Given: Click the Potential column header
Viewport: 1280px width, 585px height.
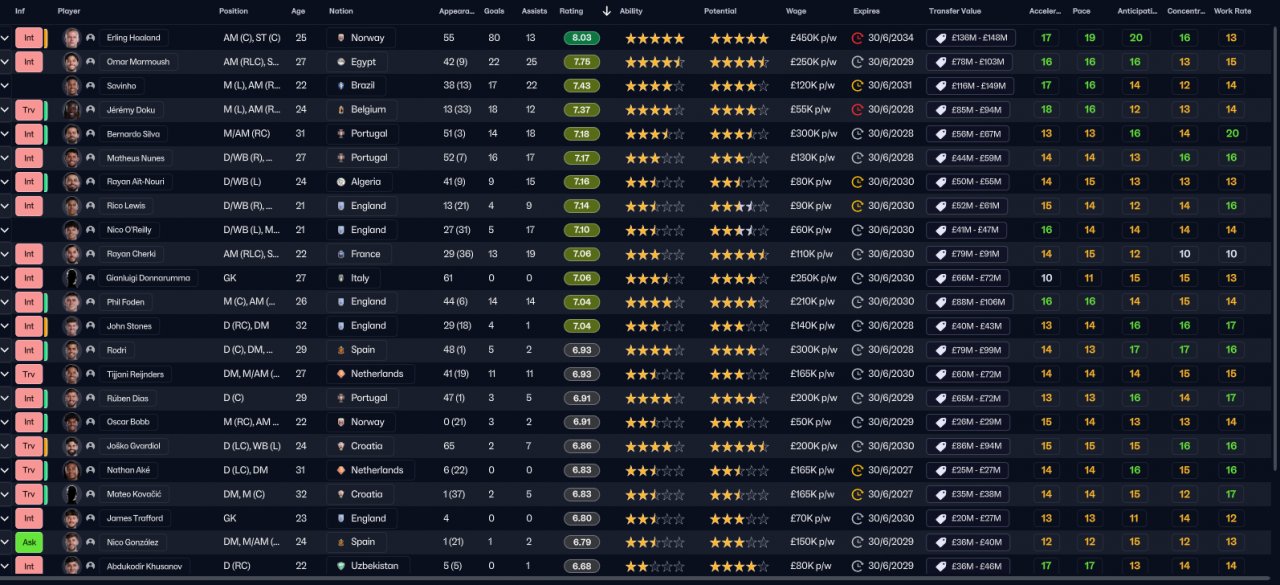Looking at the screenshot, I should tap(720, 11).
